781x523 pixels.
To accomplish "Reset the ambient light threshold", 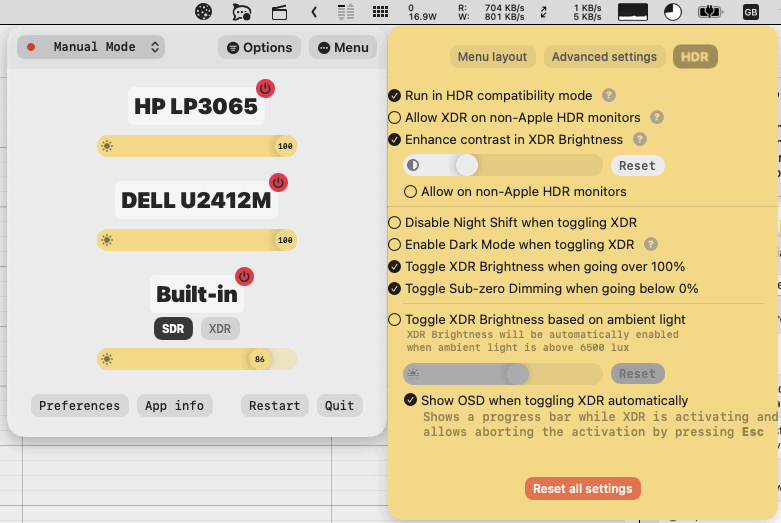I will click(x=638, y=374).
